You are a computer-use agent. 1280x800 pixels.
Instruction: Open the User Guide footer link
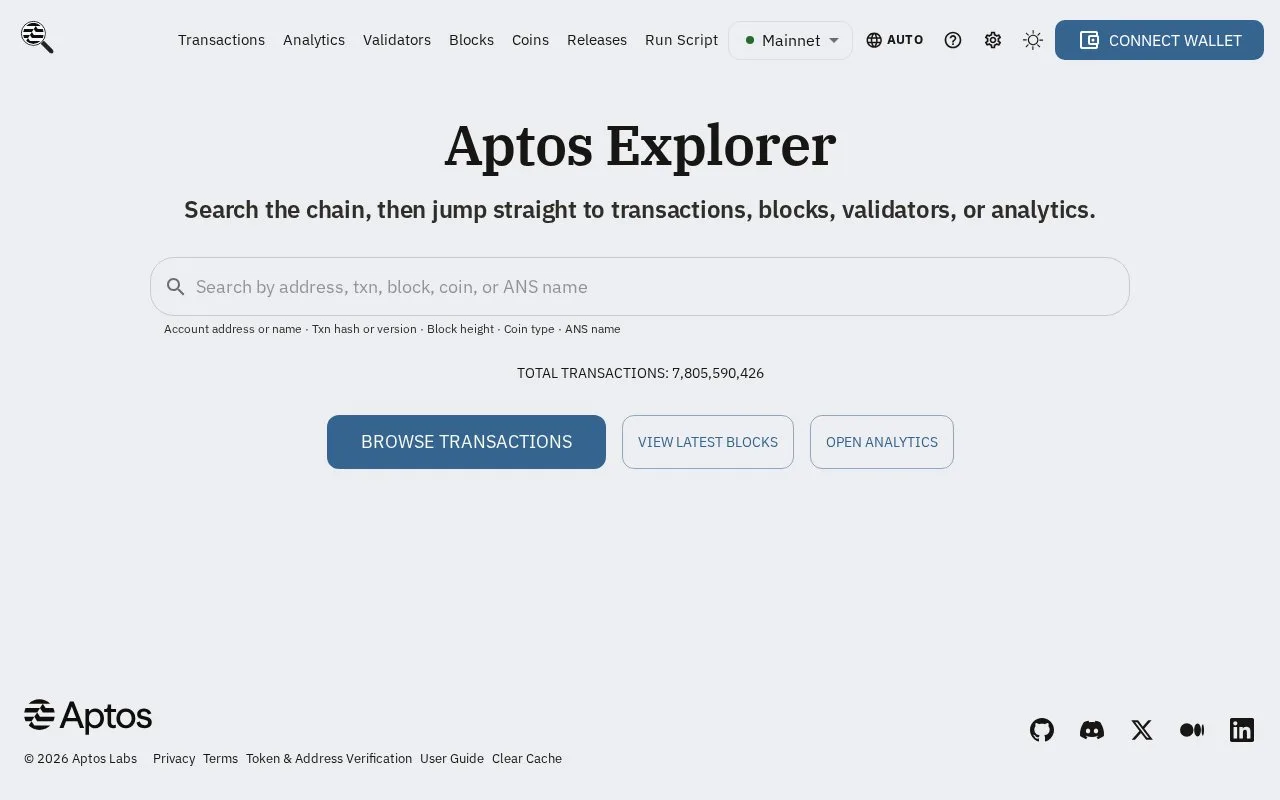pyautogui.click(x=452, y=759)
